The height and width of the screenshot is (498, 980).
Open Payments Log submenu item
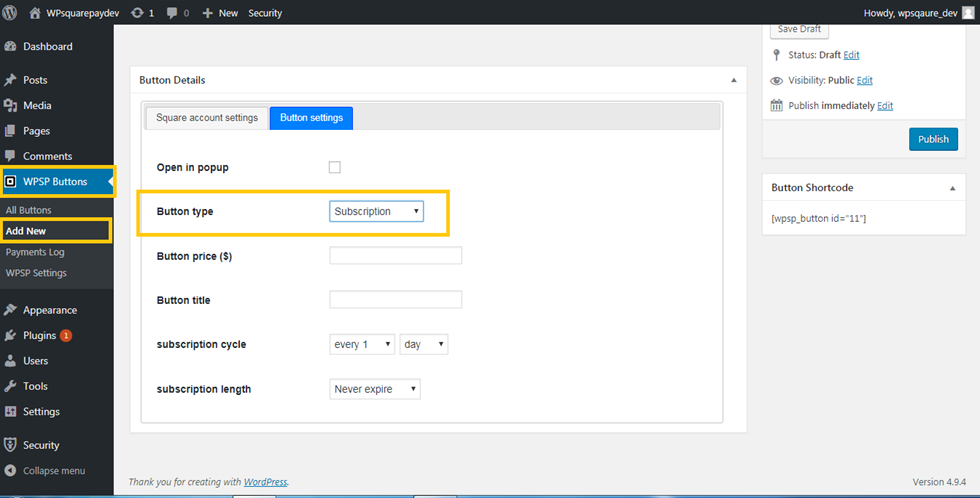(x=35, y=252)
